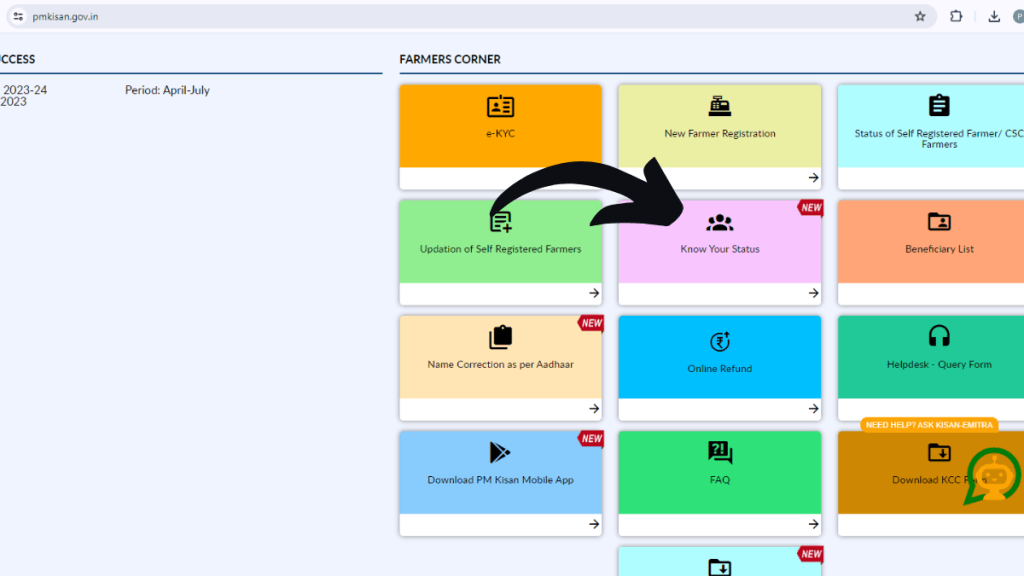The image size is (1024, 576).
Task: Click the FARMERS CORNER heading
Action: 450,59
